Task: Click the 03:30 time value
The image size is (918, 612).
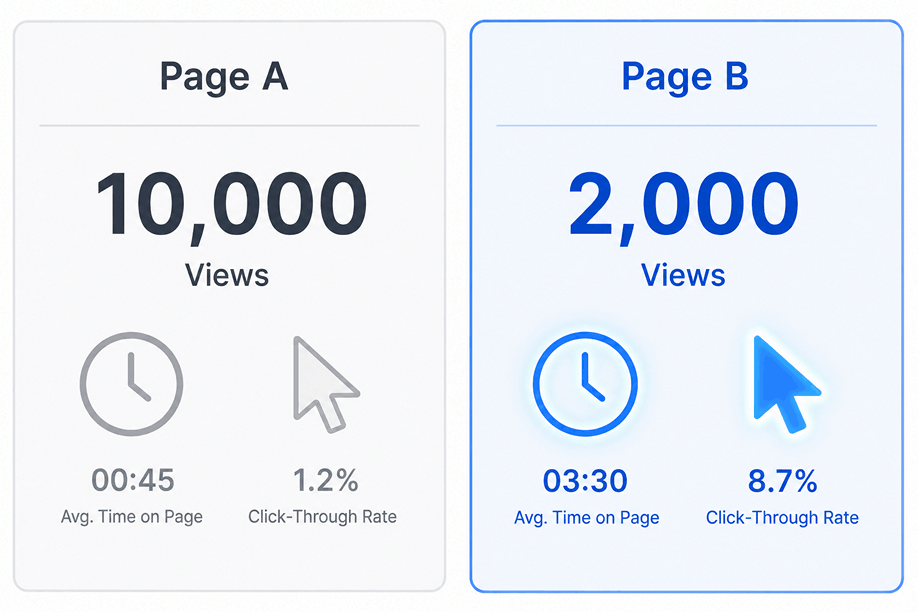Action: pyautogui.click(x=585, y=481)
